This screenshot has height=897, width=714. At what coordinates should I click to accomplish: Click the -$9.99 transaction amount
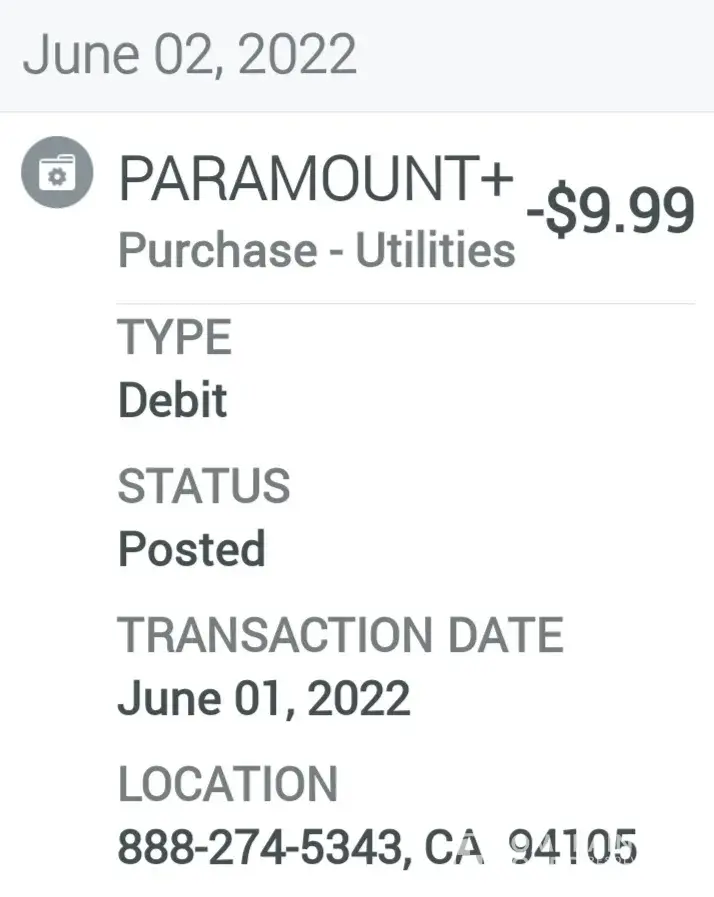[610, 212]
